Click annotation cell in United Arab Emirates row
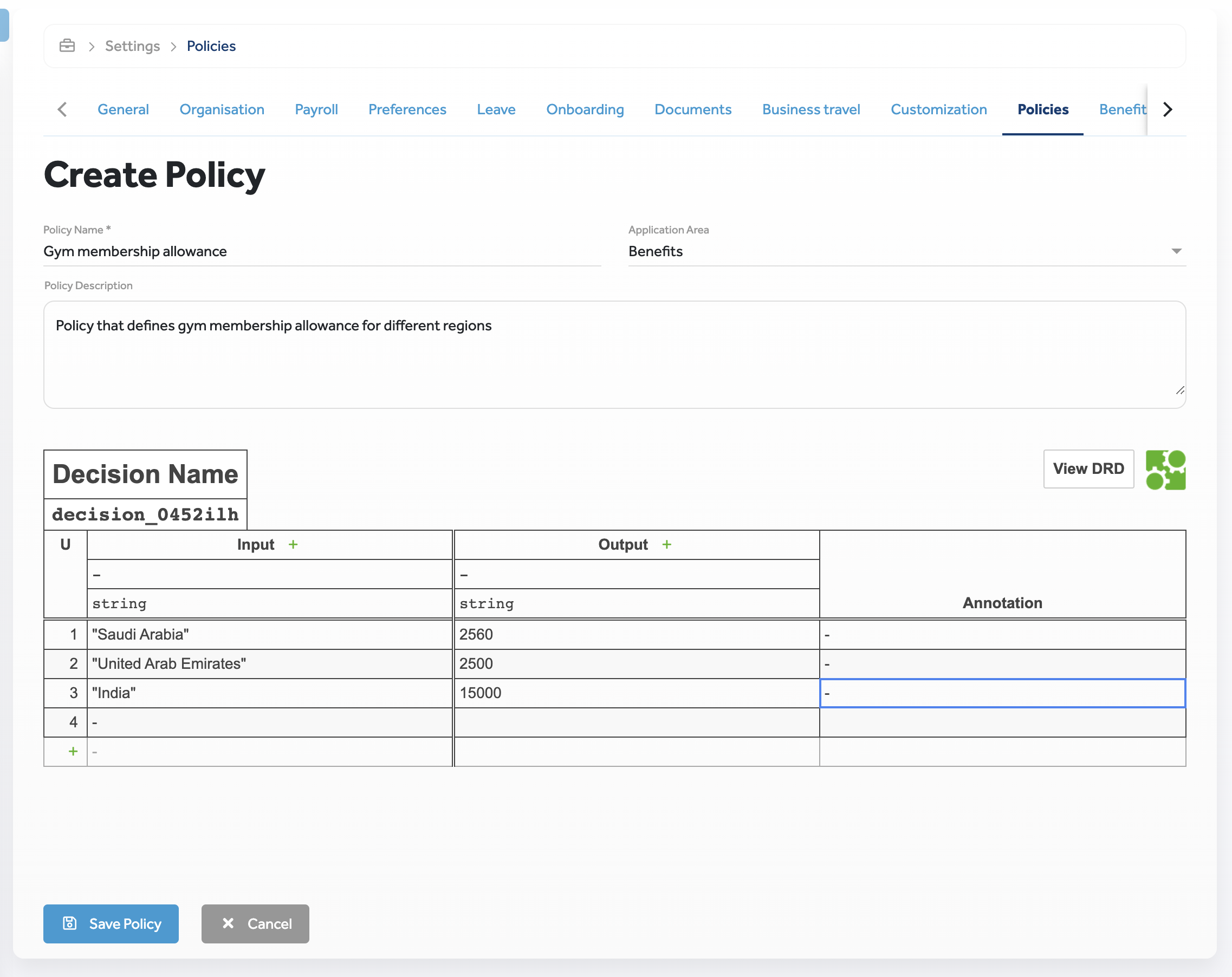Image resolution: width=1232 pixels, height=977 pixels. (1002, 663)
